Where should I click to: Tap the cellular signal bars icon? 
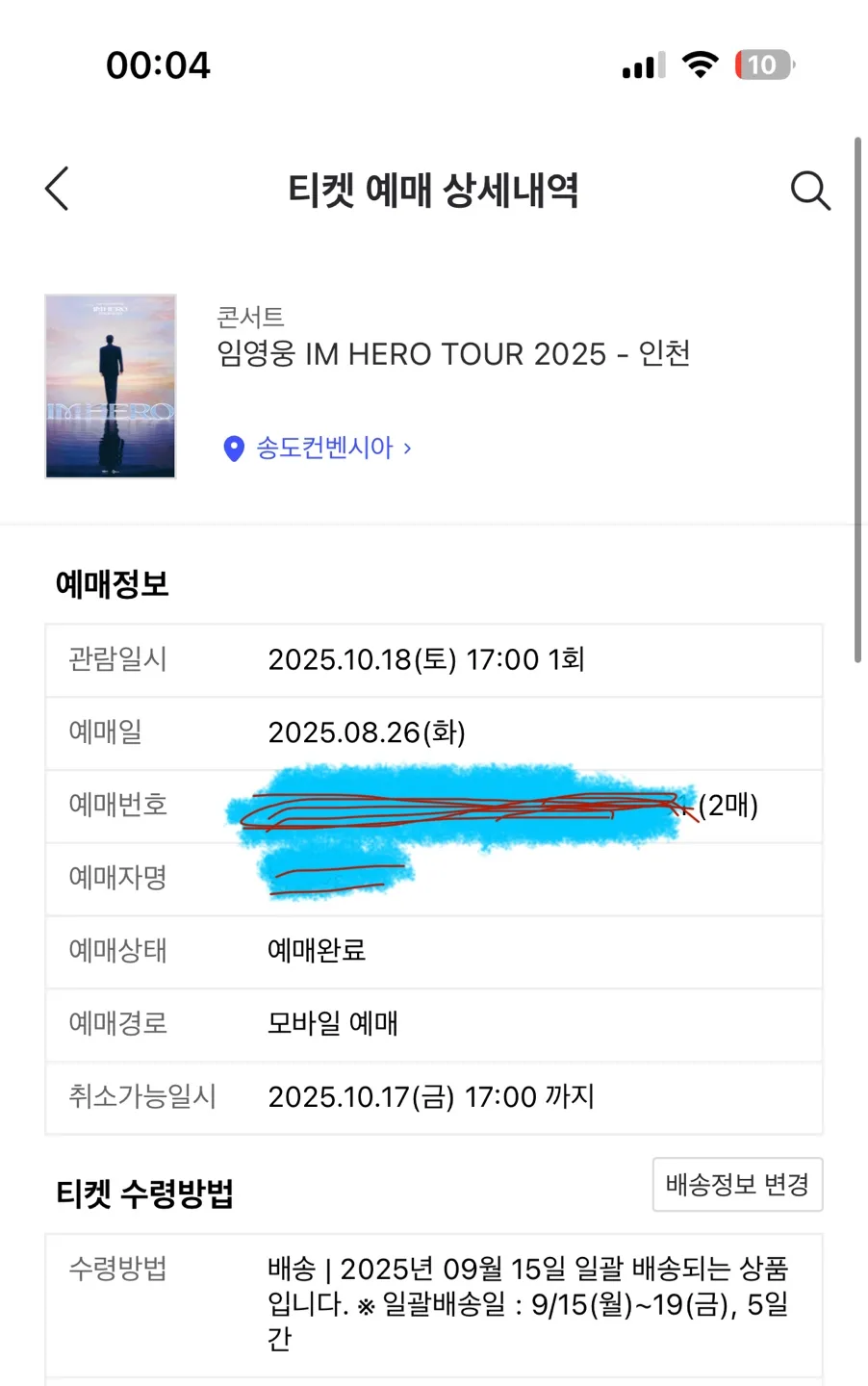644,65
